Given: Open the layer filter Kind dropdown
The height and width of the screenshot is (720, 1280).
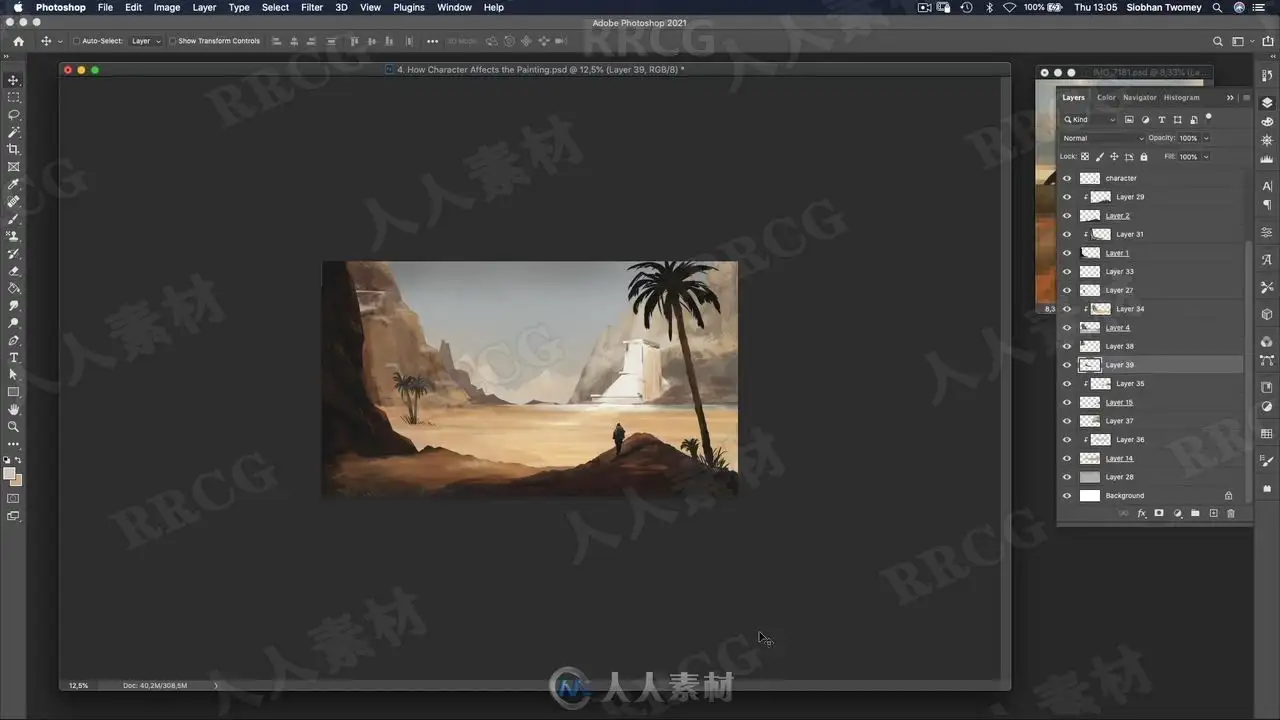Looking at the screenshot, I should pyautogui.click(x=1089, y=119).
